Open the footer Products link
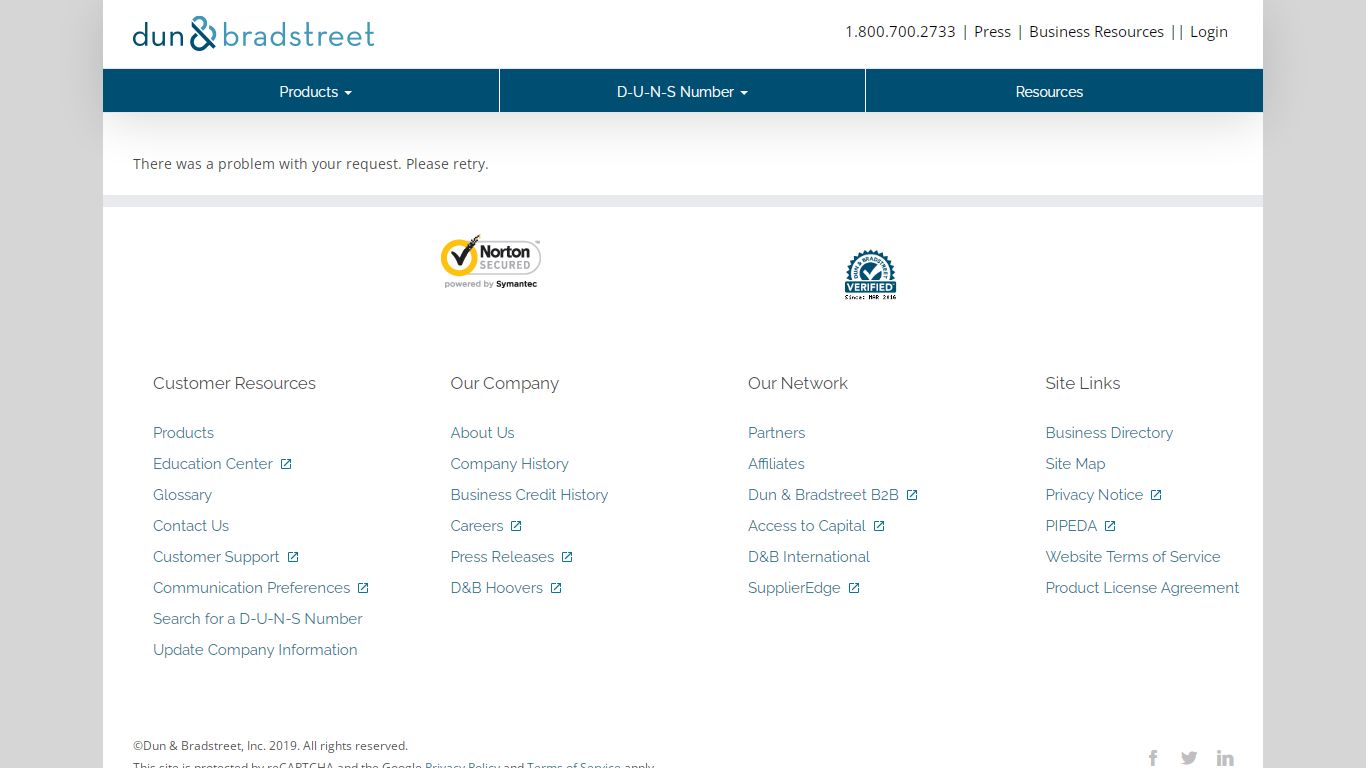The width and height of the screenshot is (1366, 768). pos(183,433)
